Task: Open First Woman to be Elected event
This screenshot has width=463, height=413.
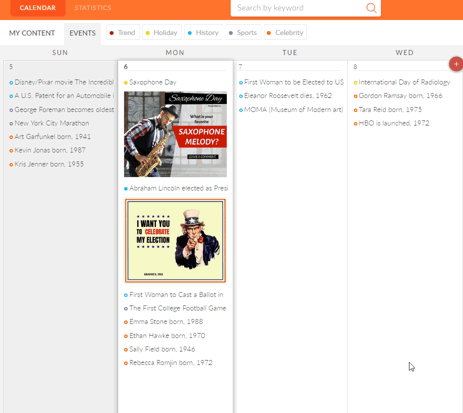Action: pos(291,82)
